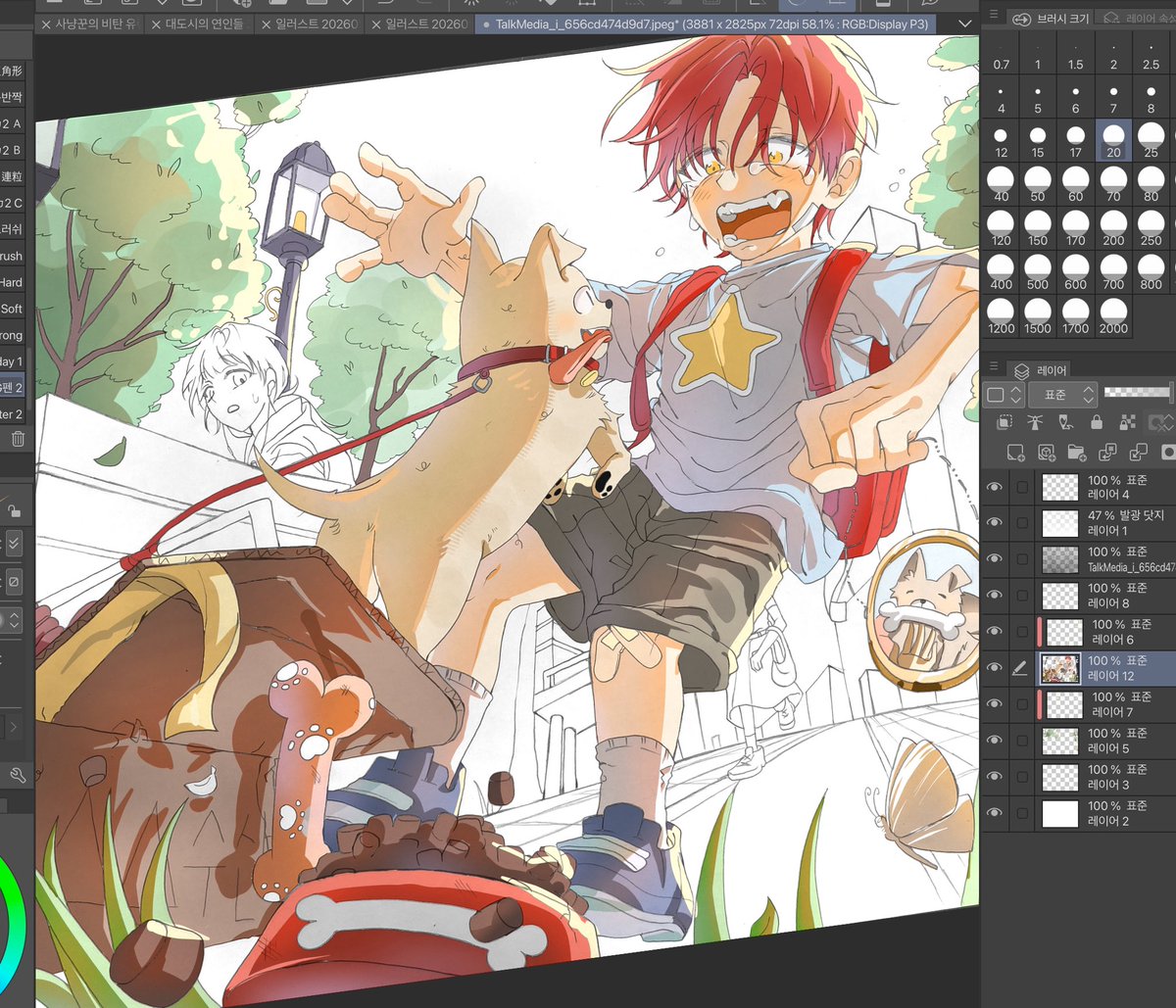Adjust the layer opacity slider

pos(1139,393)
